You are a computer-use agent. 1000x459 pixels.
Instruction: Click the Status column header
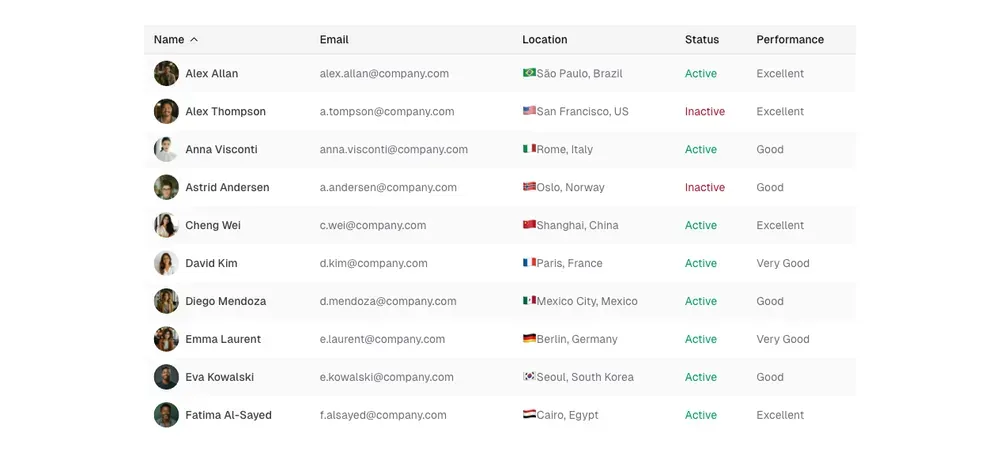pyautogui.click(x=701, y=40)
